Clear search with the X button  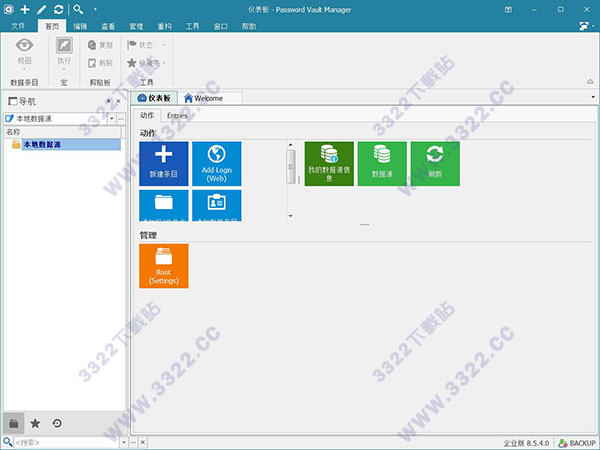(x=142, y=443)
